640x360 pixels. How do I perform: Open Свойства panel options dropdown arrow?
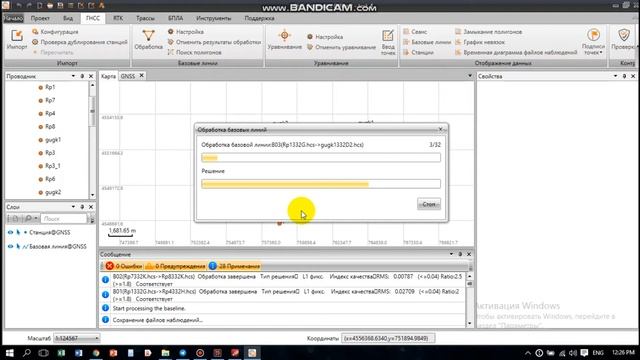pos(615,76)
